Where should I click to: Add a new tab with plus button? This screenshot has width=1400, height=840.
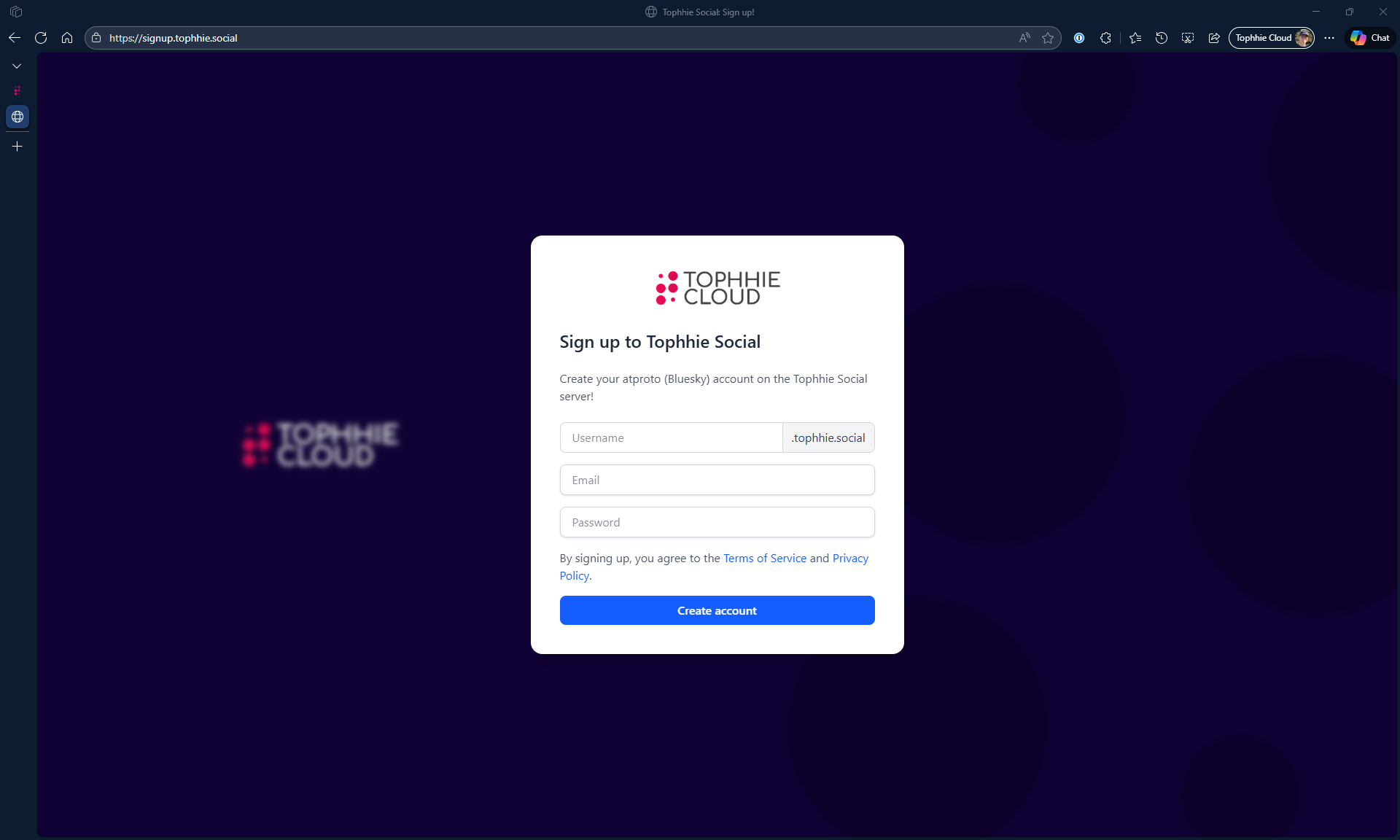[x=17, y=147]
